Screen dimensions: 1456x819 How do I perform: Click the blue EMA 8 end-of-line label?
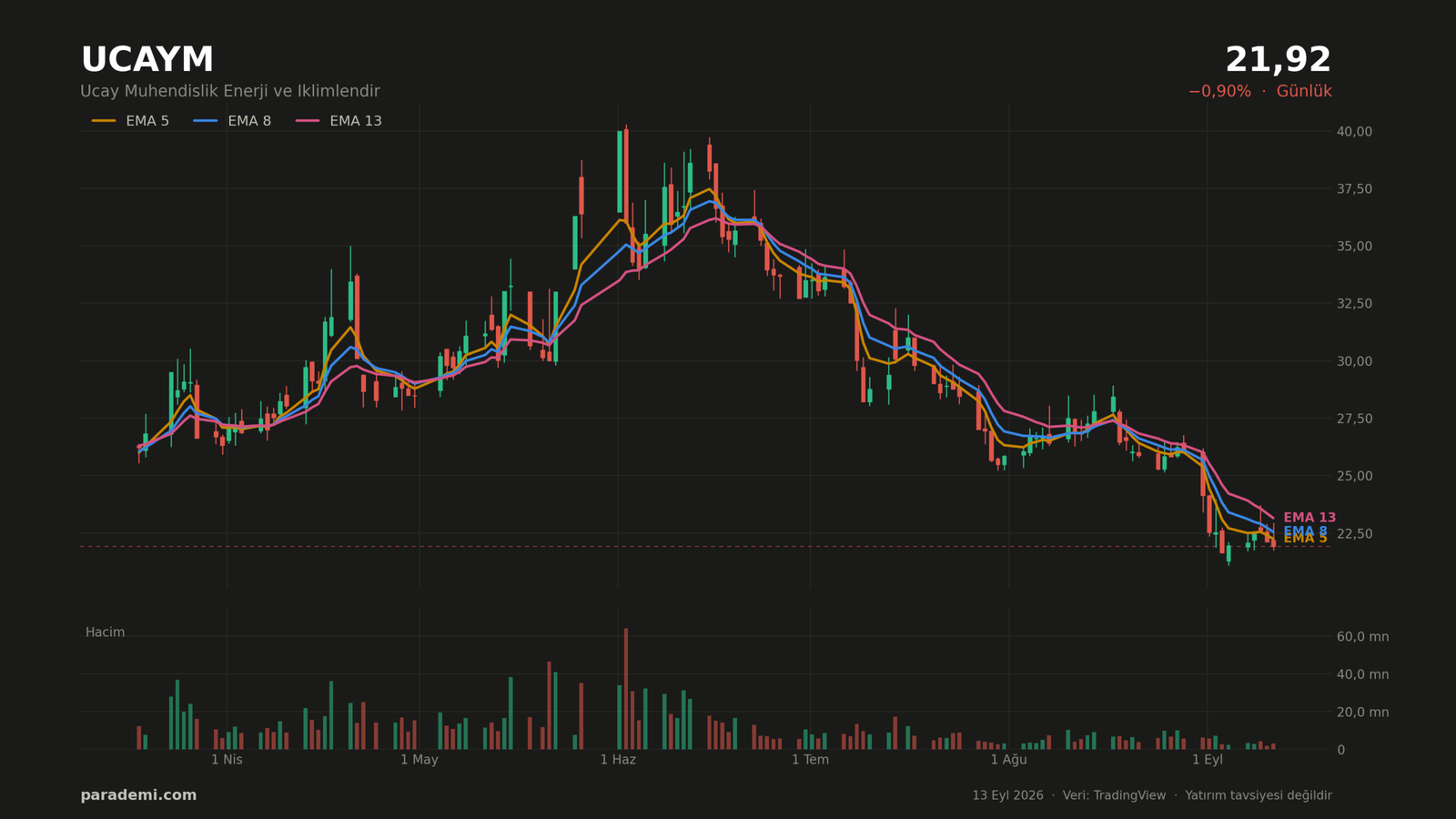point(1305,531)
